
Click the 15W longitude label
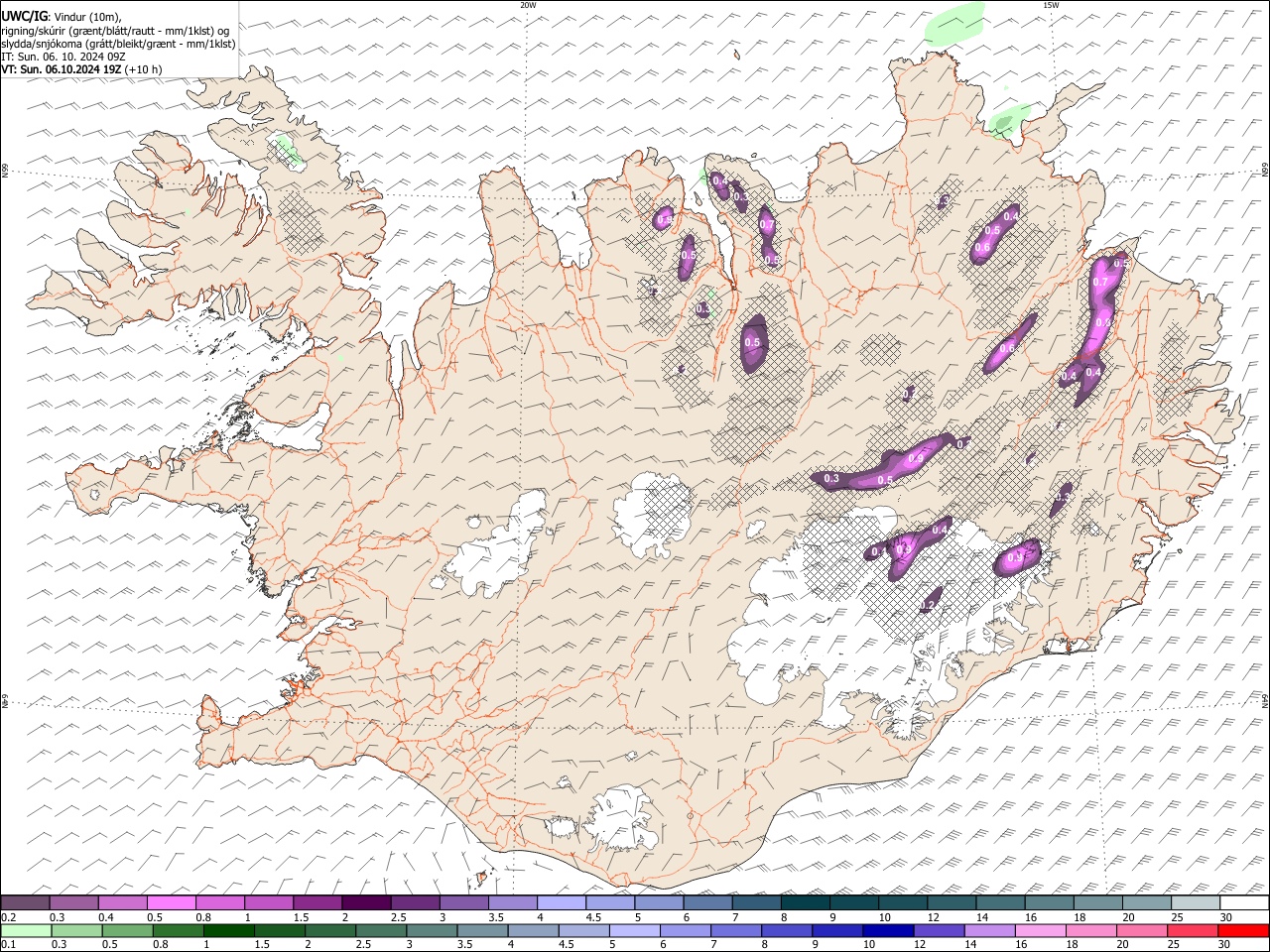[x=1051, y=5]
